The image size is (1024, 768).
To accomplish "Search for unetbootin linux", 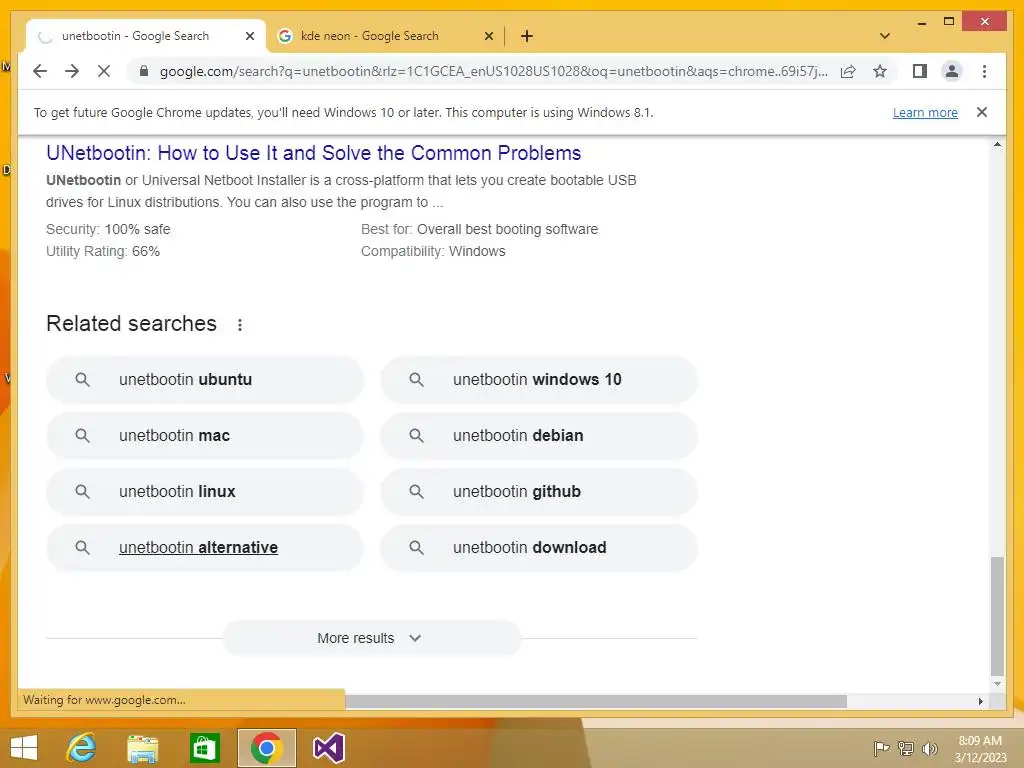I will point(204,492).
